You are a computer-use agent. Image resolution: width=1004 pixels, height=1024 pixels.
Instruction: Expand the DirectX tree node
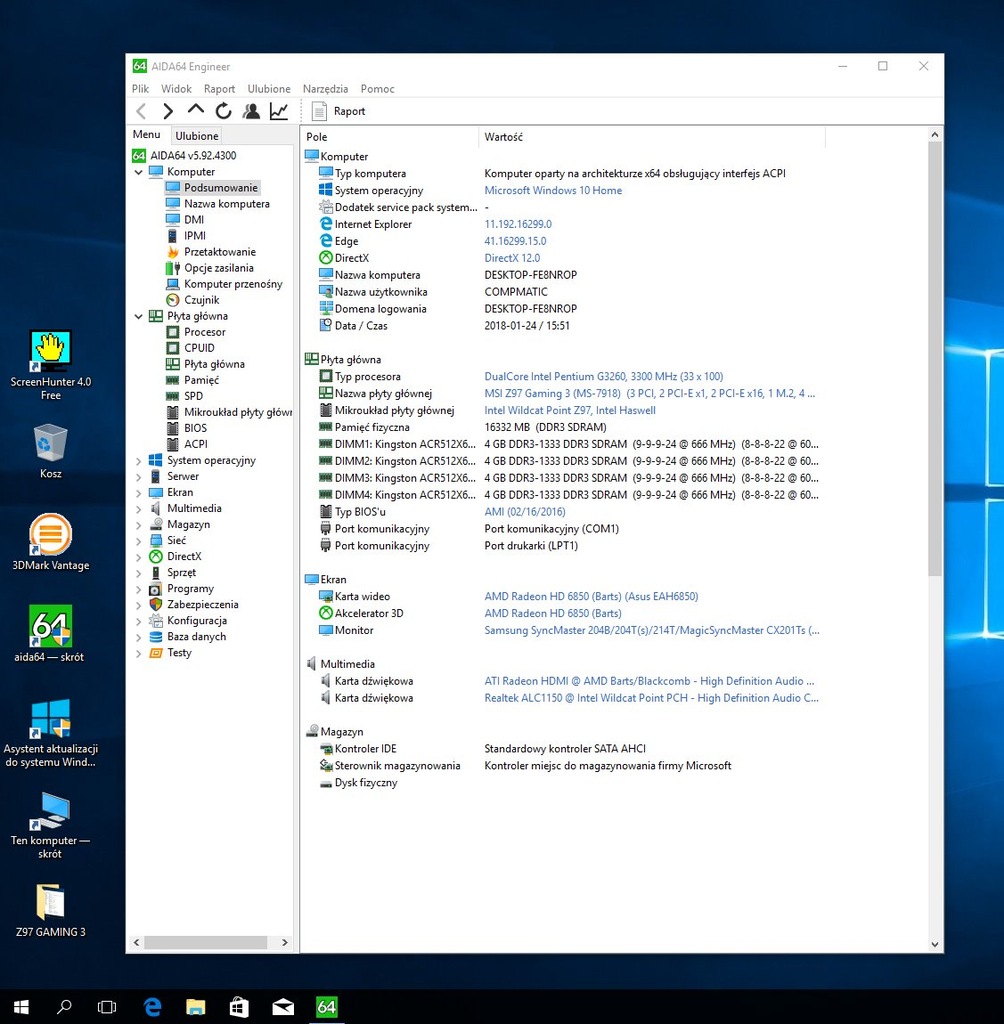pyautogui.click(x=138, y=556)
